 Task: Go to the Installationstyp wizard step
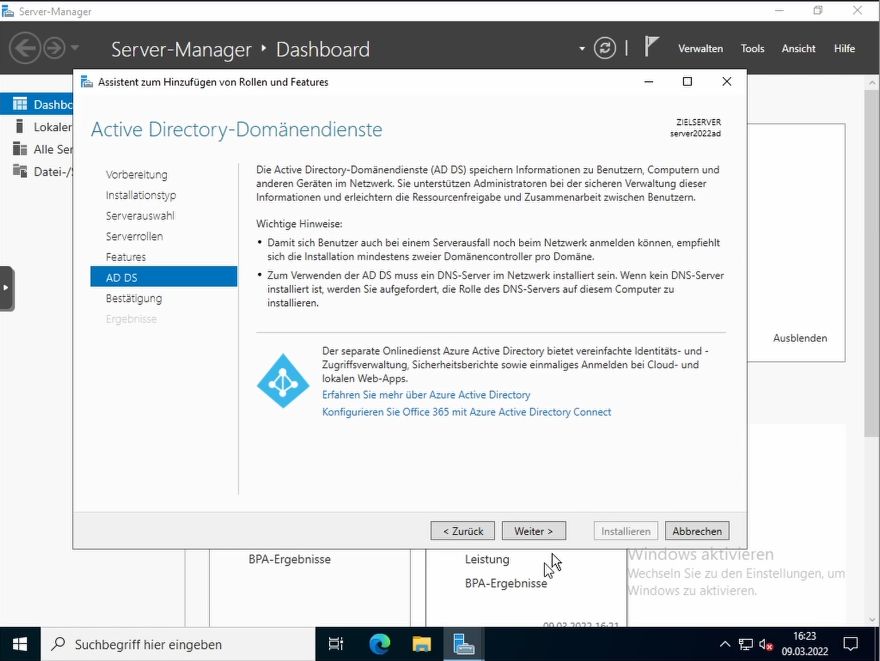coord(141,195)
